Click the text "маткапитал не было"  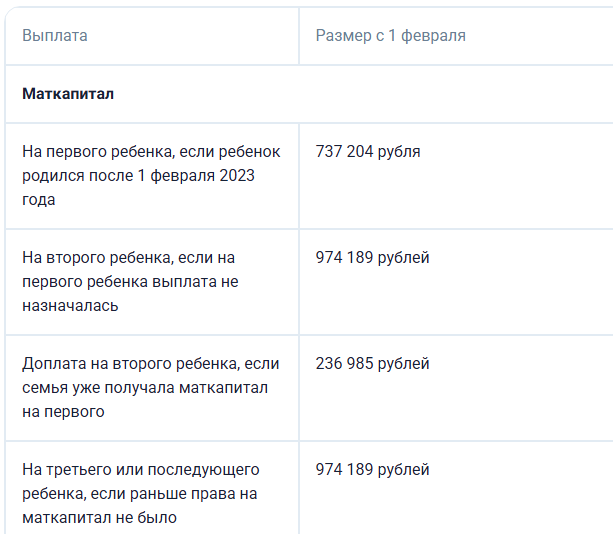point(99,518)
